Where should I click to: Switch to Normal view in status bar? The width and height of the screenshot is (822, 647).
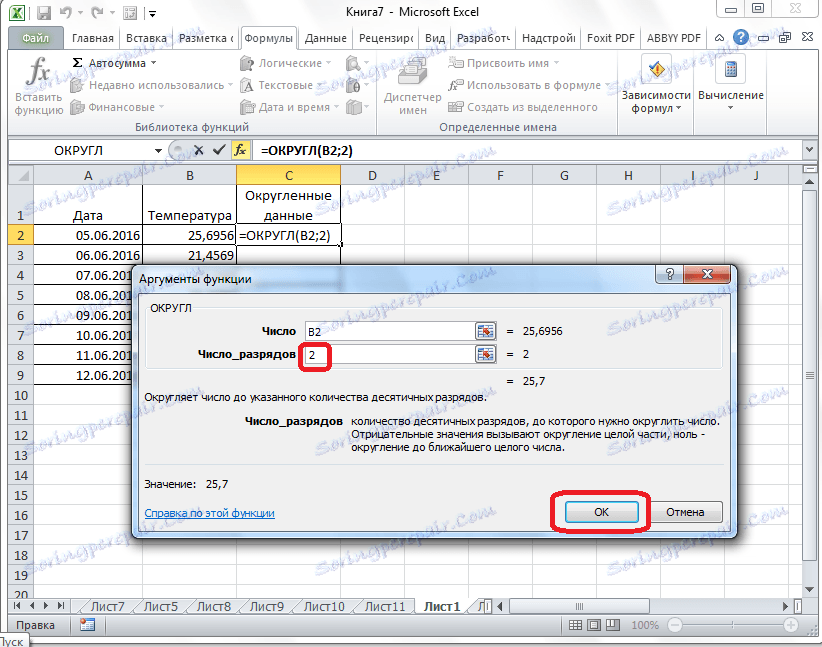(575, 625)
